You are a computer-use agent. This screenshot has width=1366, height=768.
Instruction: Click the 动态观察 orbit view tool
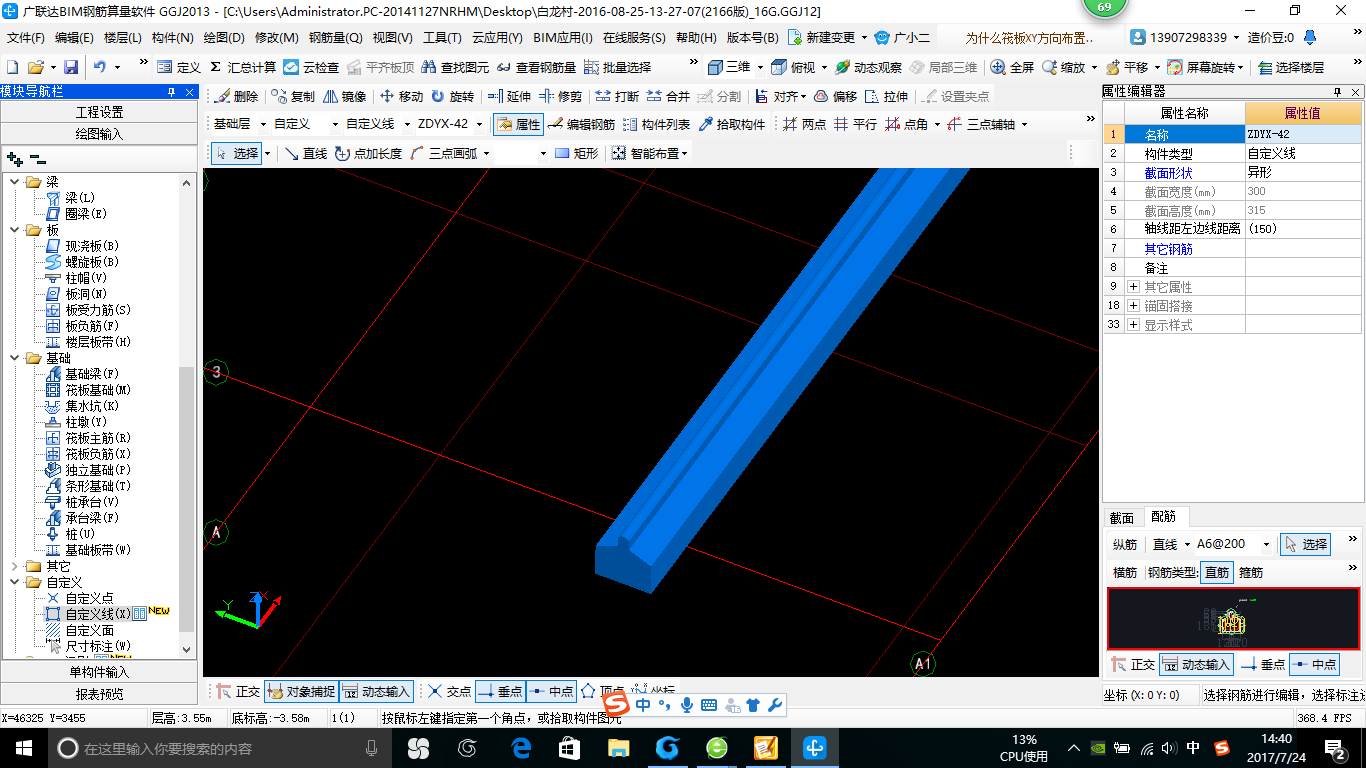click(x=868, y=67)
